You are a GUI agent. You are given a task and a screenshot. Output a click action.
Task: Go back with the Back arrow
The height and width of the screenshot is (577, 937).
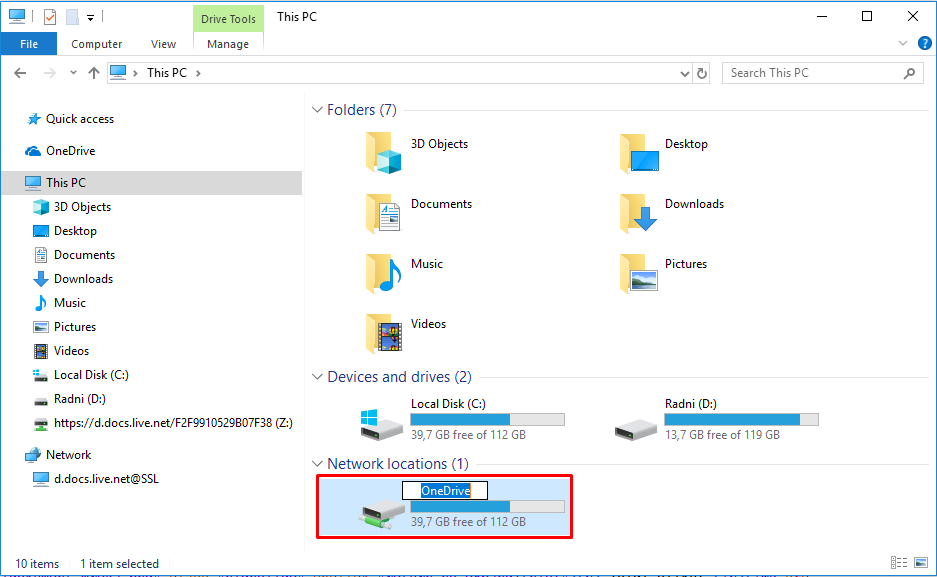pos(20,73)
